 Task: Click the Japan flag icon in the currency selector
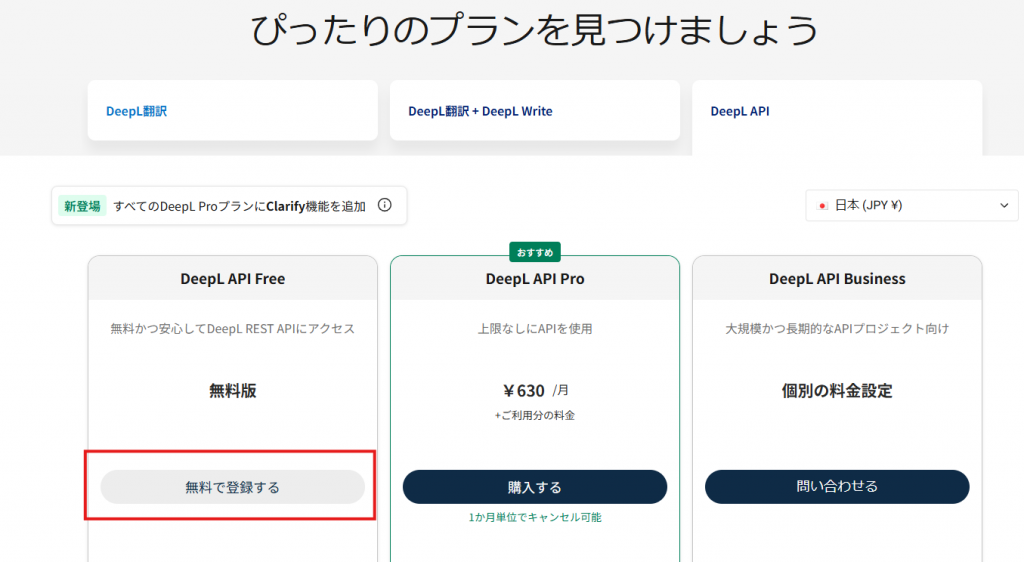pyautogui.click(x=822, y=206)
